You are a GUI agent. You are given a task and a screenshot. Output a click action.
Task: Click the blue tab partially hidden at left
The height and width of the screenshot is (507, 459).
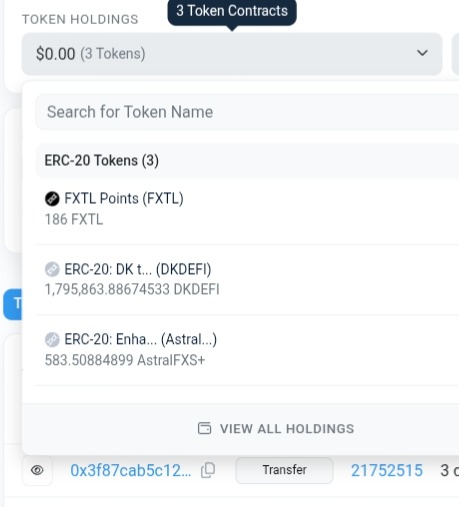coord(13,304)
